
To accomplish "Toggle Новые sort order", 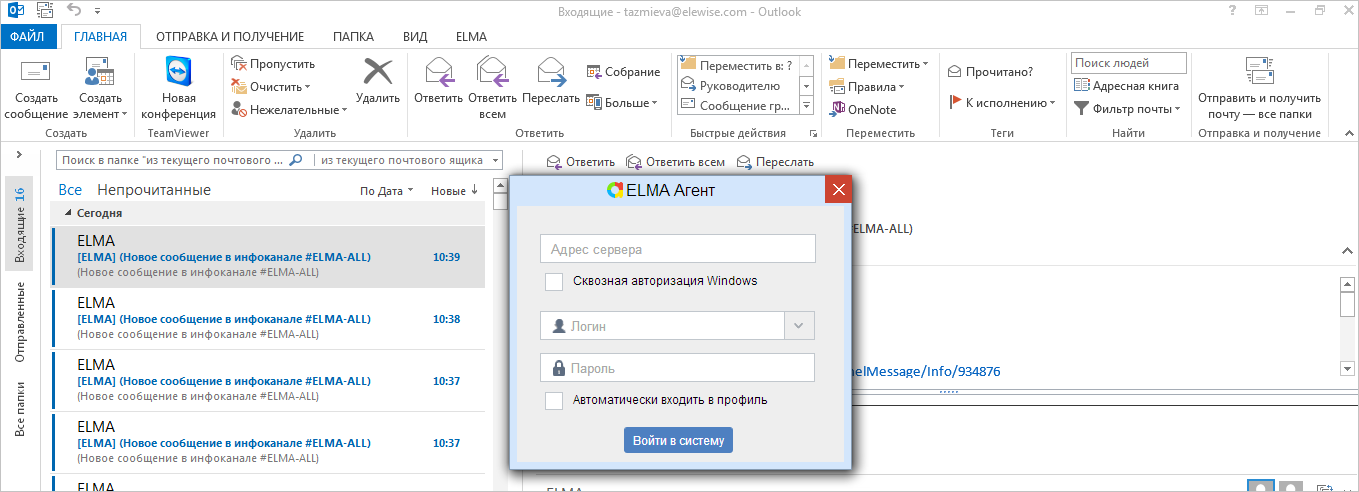I will [x=454, y=191].
